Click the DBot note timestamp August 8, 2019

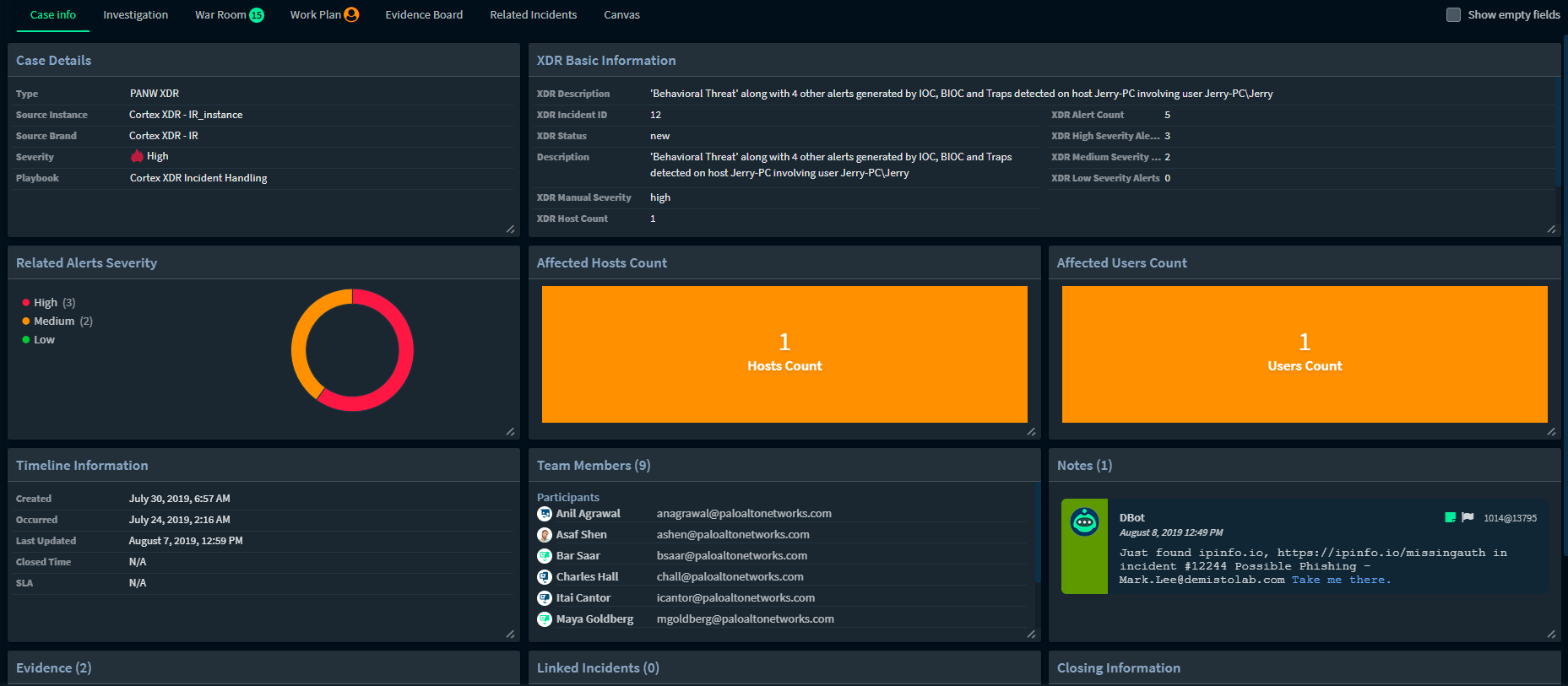coord(1171,532)
